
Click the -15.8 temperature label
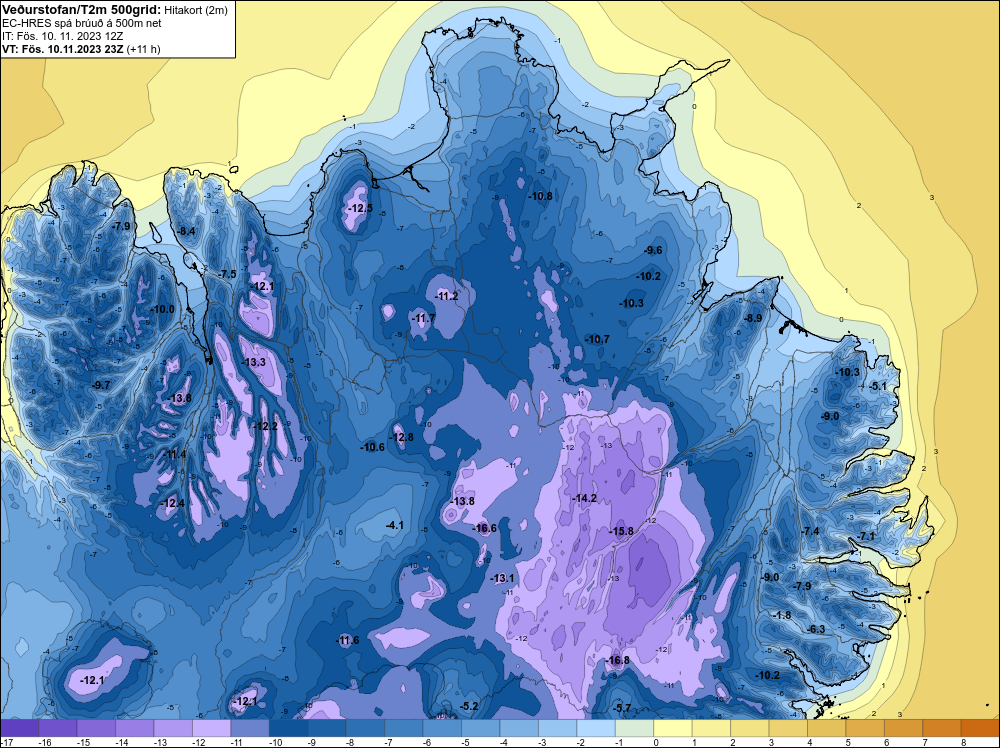[x=621, y=531]
